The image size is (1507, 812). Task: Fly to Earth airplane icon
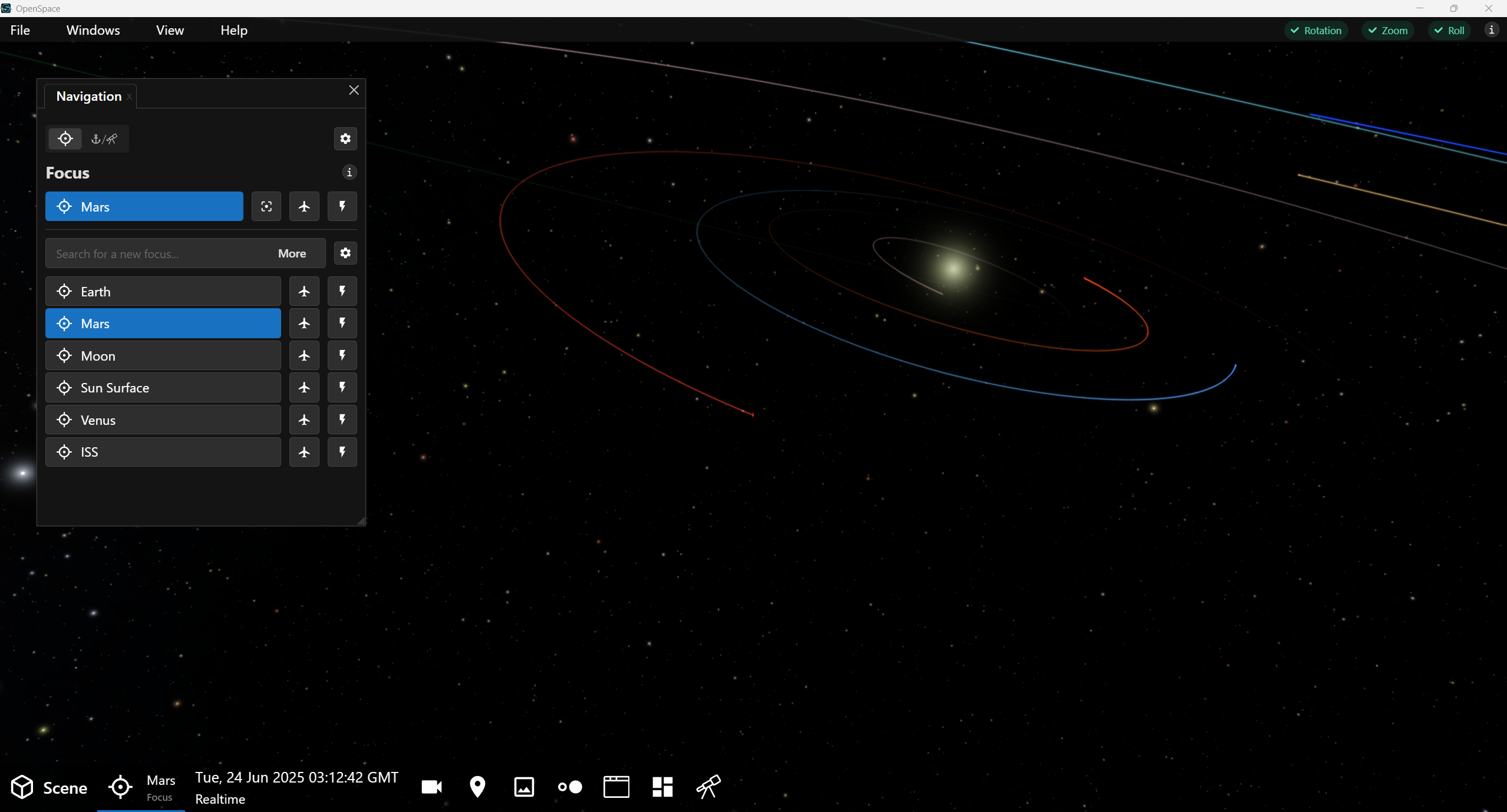pos(304,291)
